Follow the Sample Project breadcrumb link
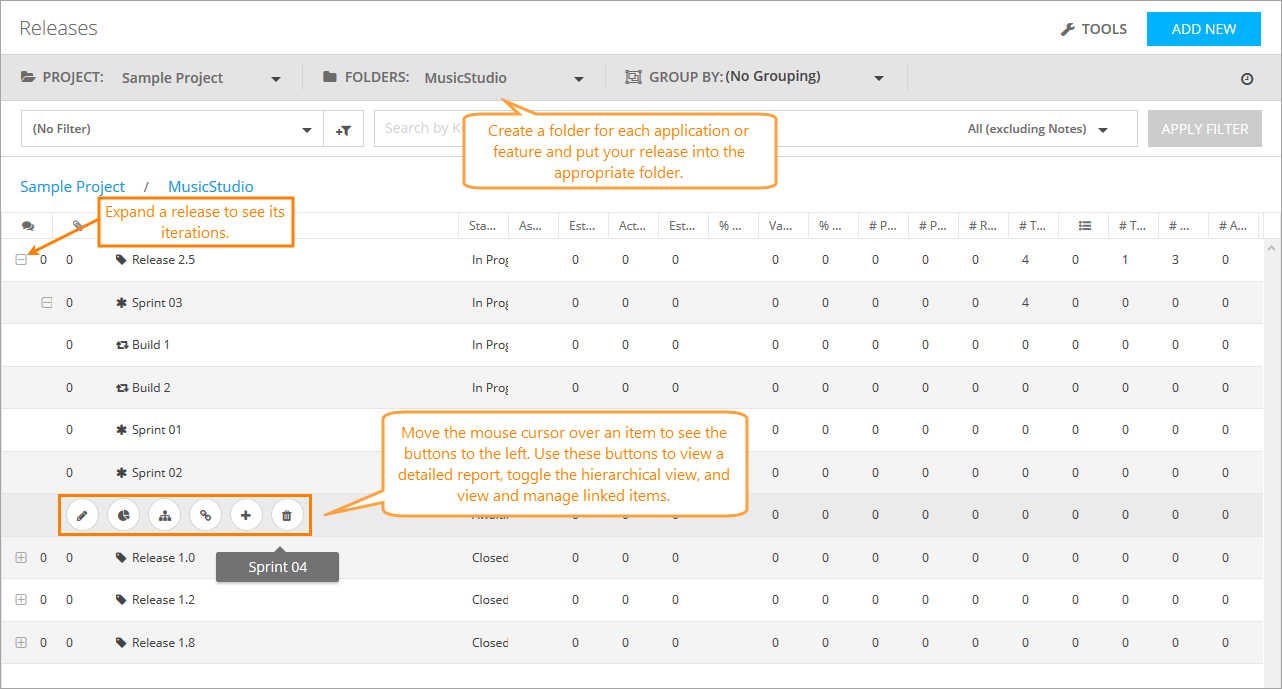 coord(73,187)
